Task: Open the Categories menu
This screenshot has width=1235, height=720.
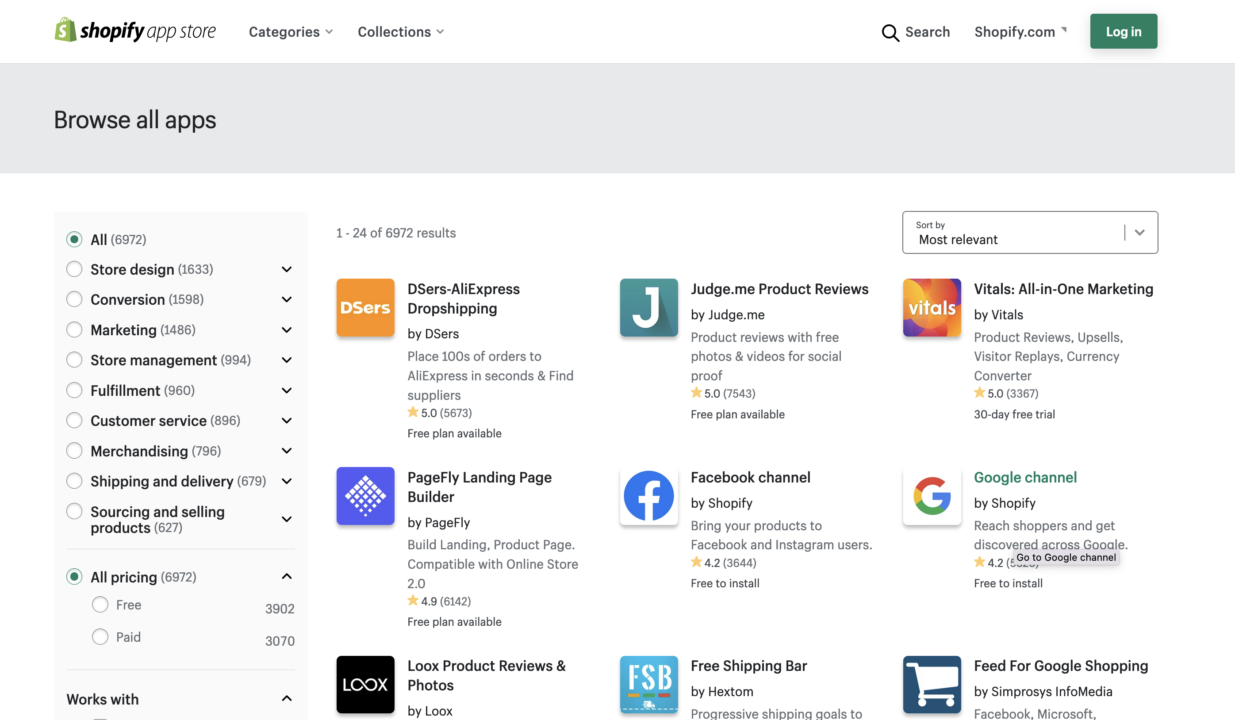Action: pos(291,32)
